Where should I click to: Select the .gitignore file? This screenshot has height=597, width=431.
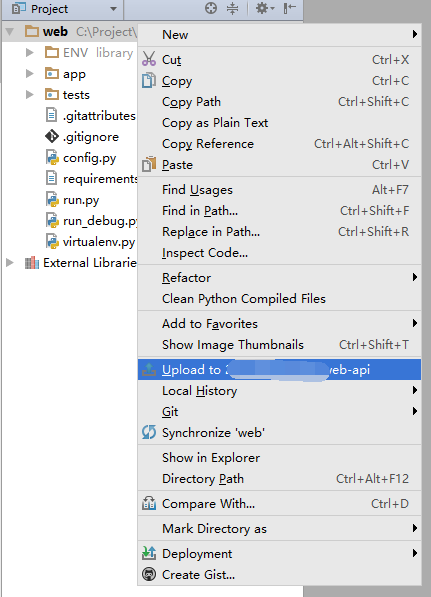(91, 137)
